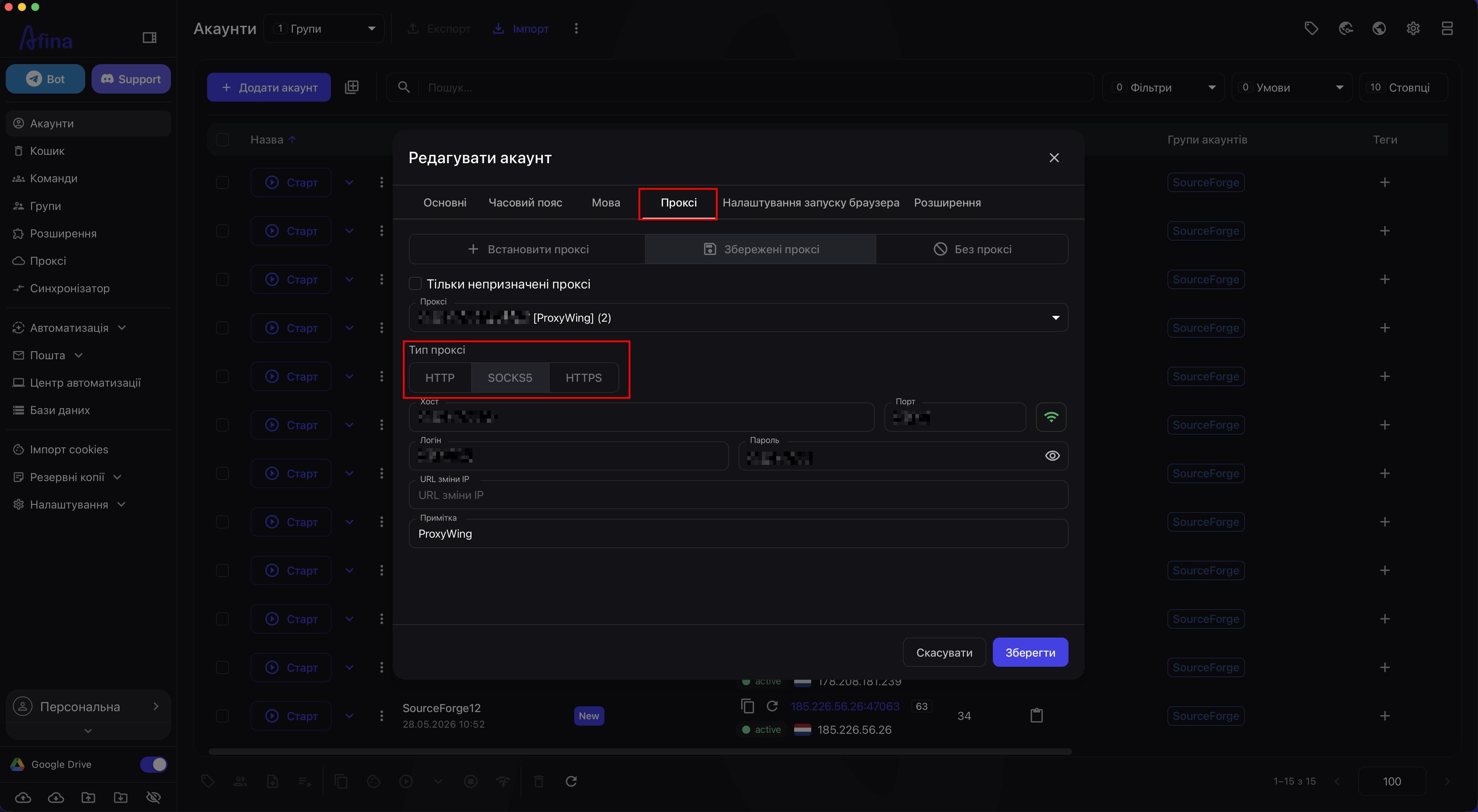
Task: Expand the Групи dropdown in the header
Action: 324,29
